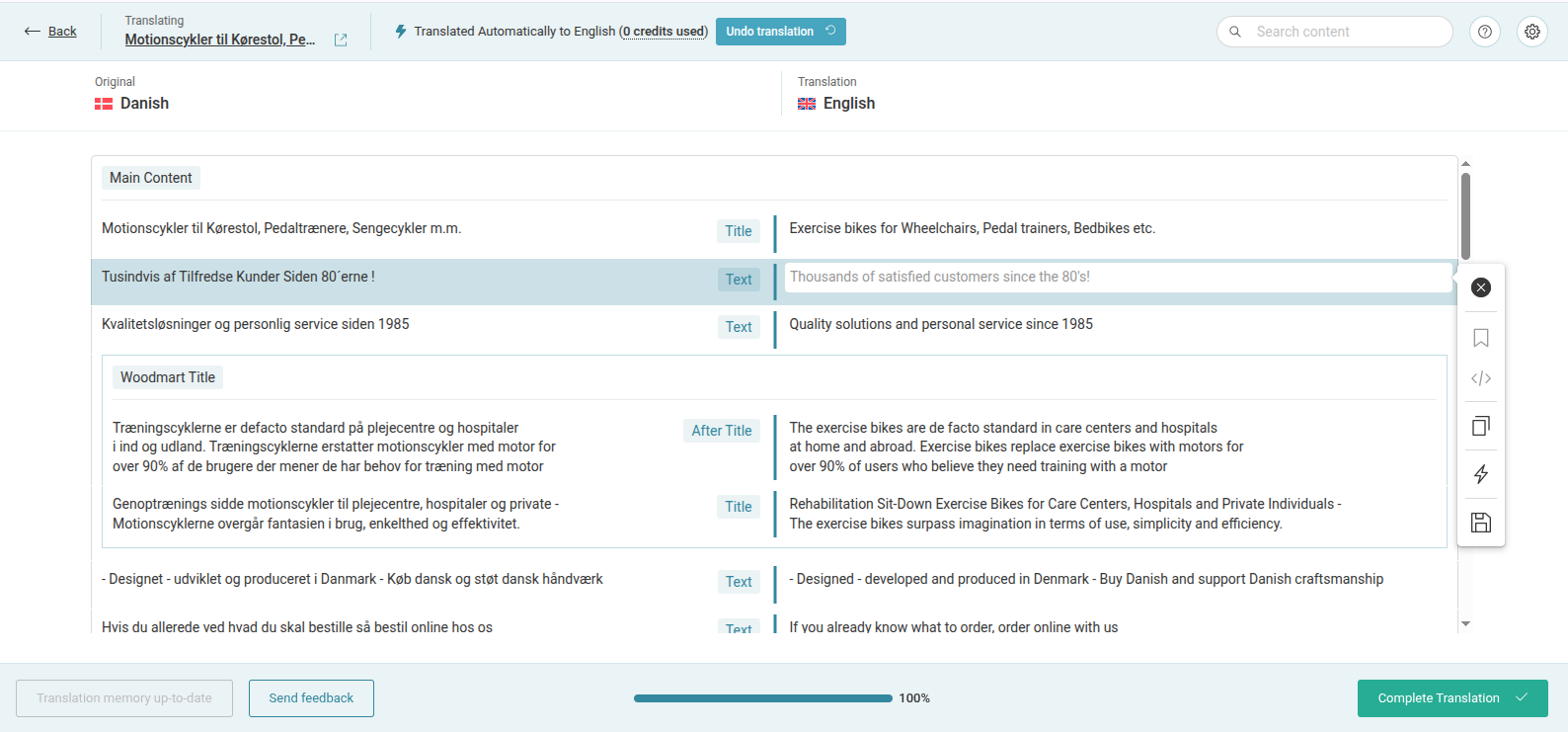Click the Main Content section label
This screenshot has height=732, width=1568.
[x=151, y=178]
